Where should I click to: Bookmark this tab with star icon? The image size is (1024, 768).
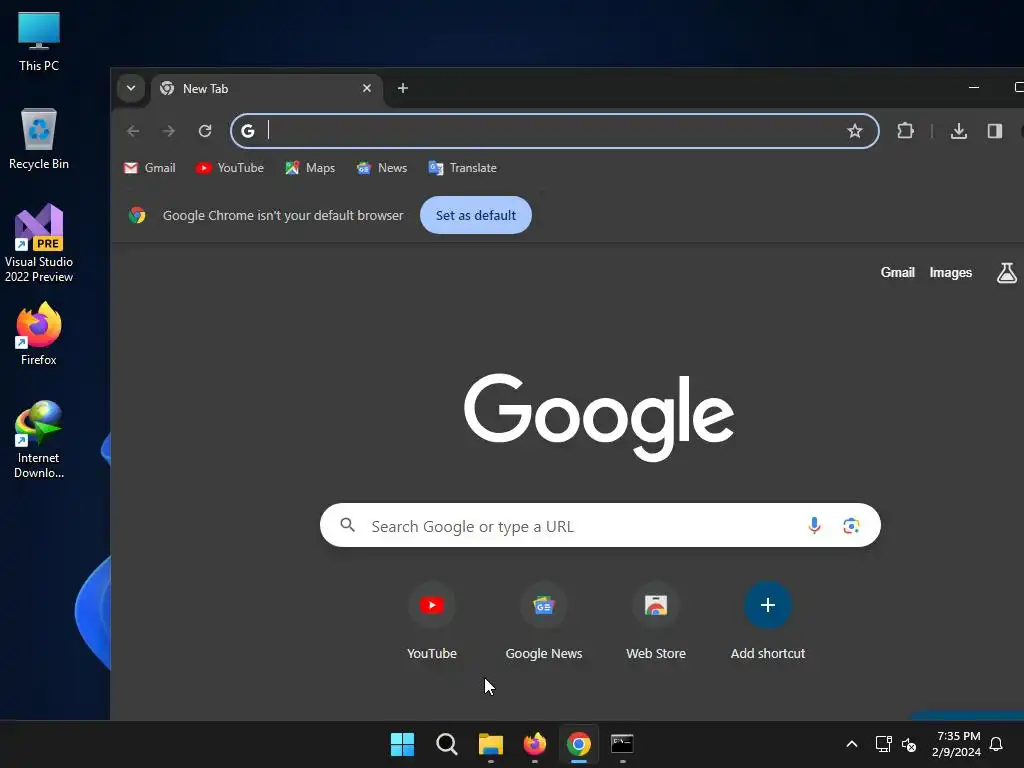854,131
